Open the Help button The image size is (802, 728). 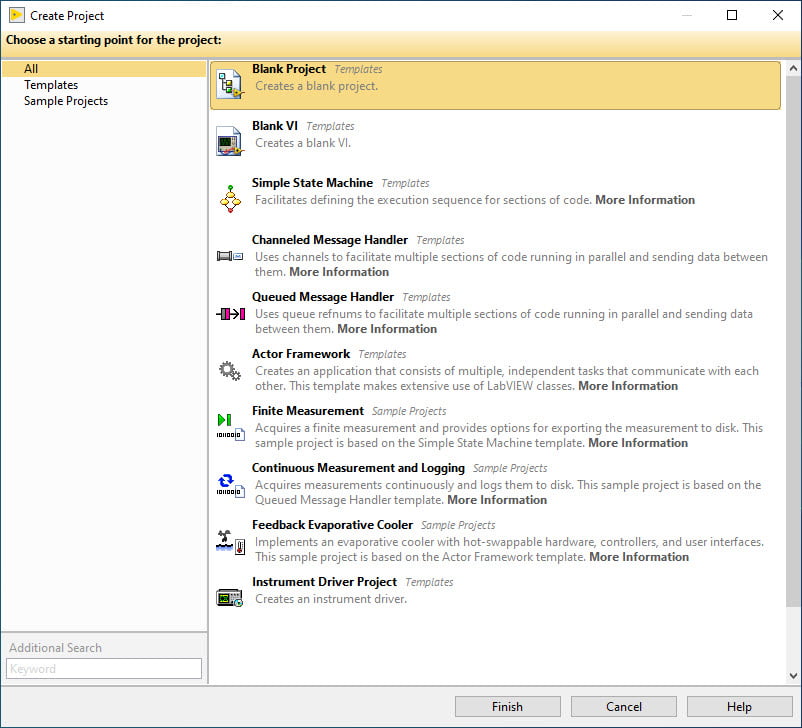tap(739, 707)
